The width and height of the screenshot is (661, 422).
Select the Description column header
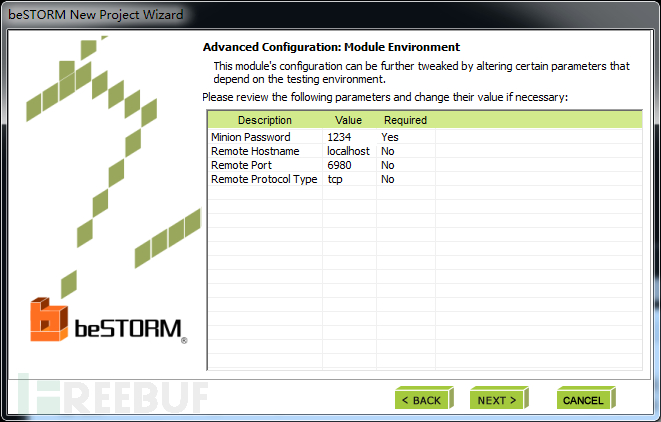tap(265, 120)
